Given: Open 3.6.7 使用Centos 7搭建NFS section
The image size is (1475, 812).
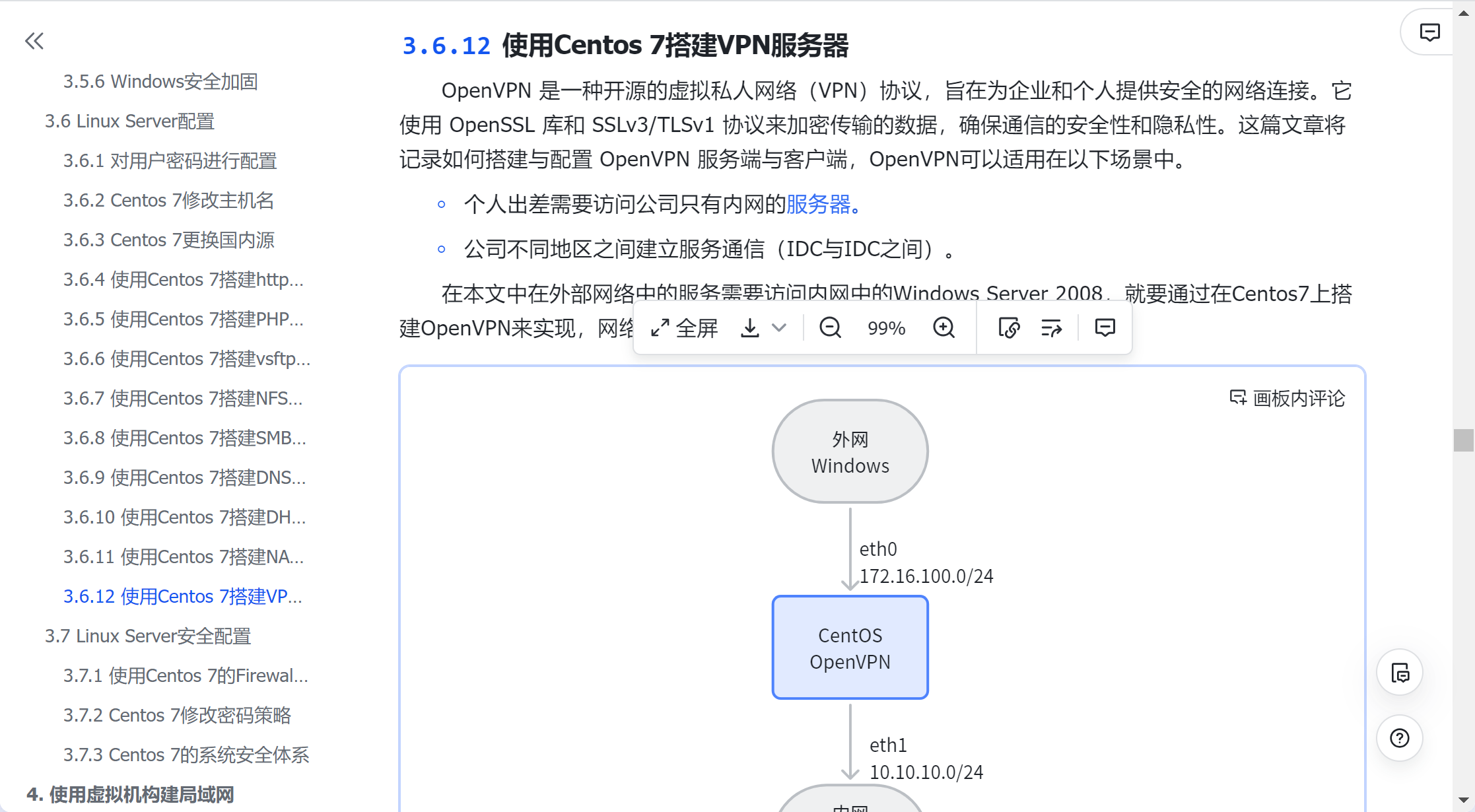Looking at the screenshot, I should coord(183,398).
